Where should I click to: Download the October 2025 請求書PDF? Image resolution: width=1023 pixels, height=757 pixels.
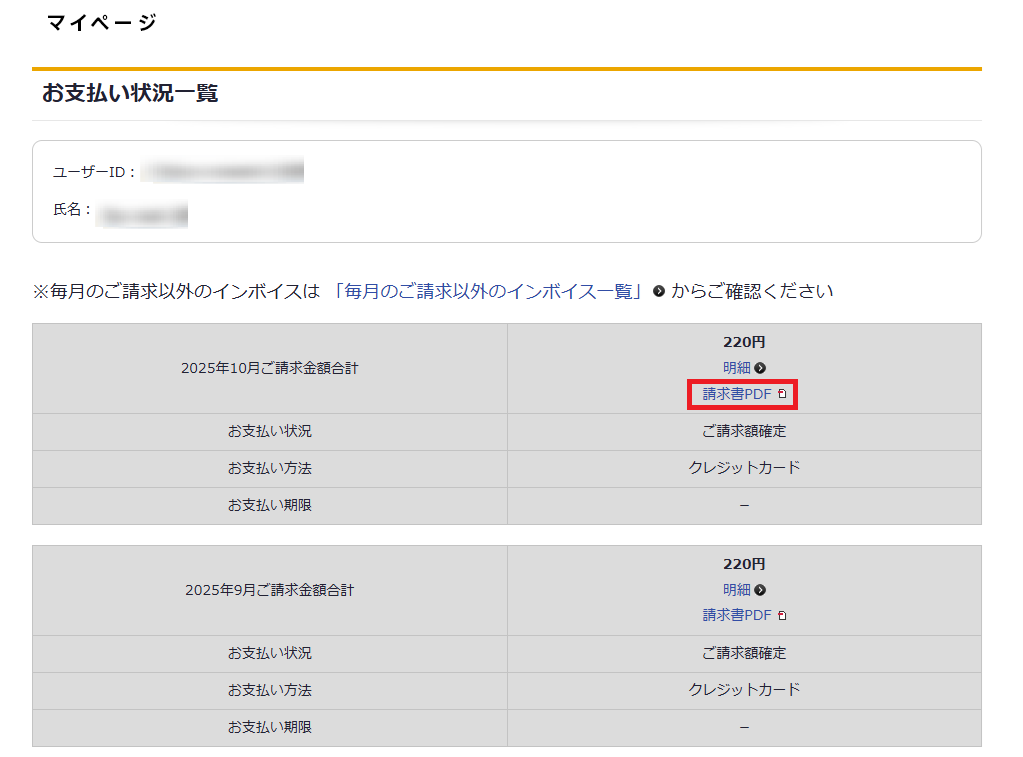pos(737,394)
